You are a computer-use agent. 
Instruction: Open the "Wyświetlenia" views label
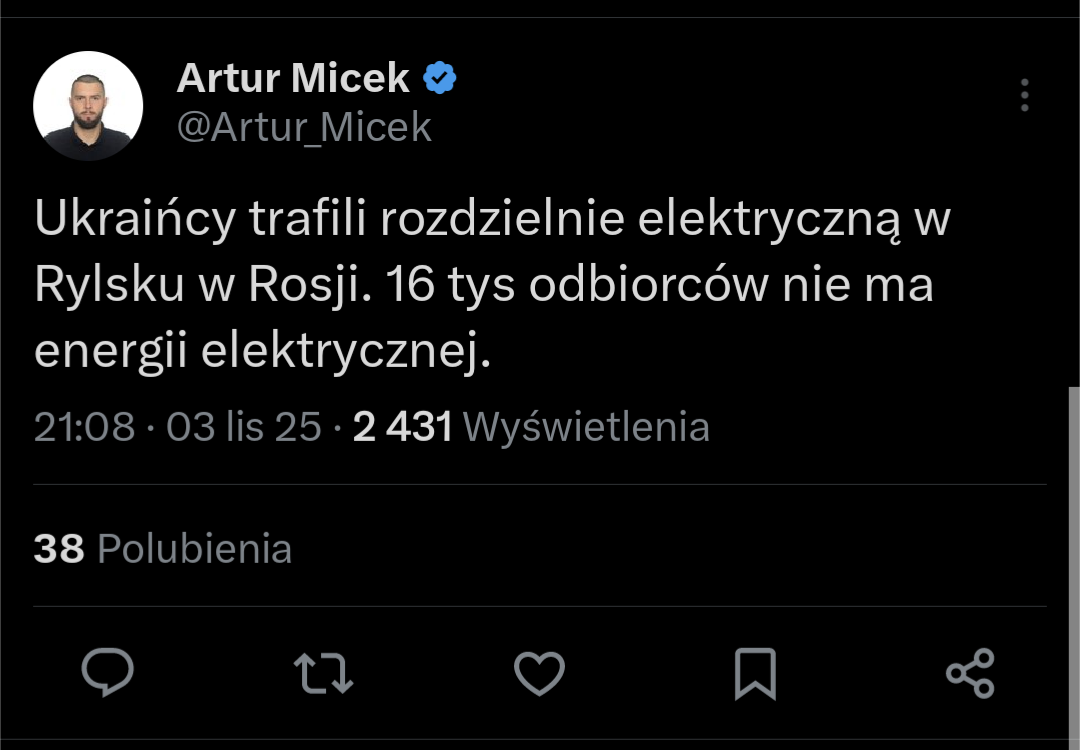pos(587,427)
